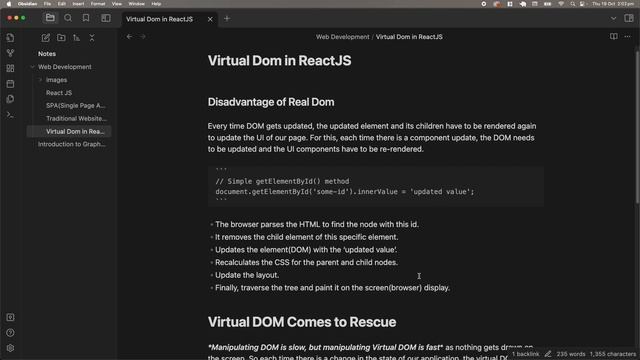Image resolution: width=640 pixels, height=360 pixels.
Task: Click inside the getElementById code block
Action: 376,186
